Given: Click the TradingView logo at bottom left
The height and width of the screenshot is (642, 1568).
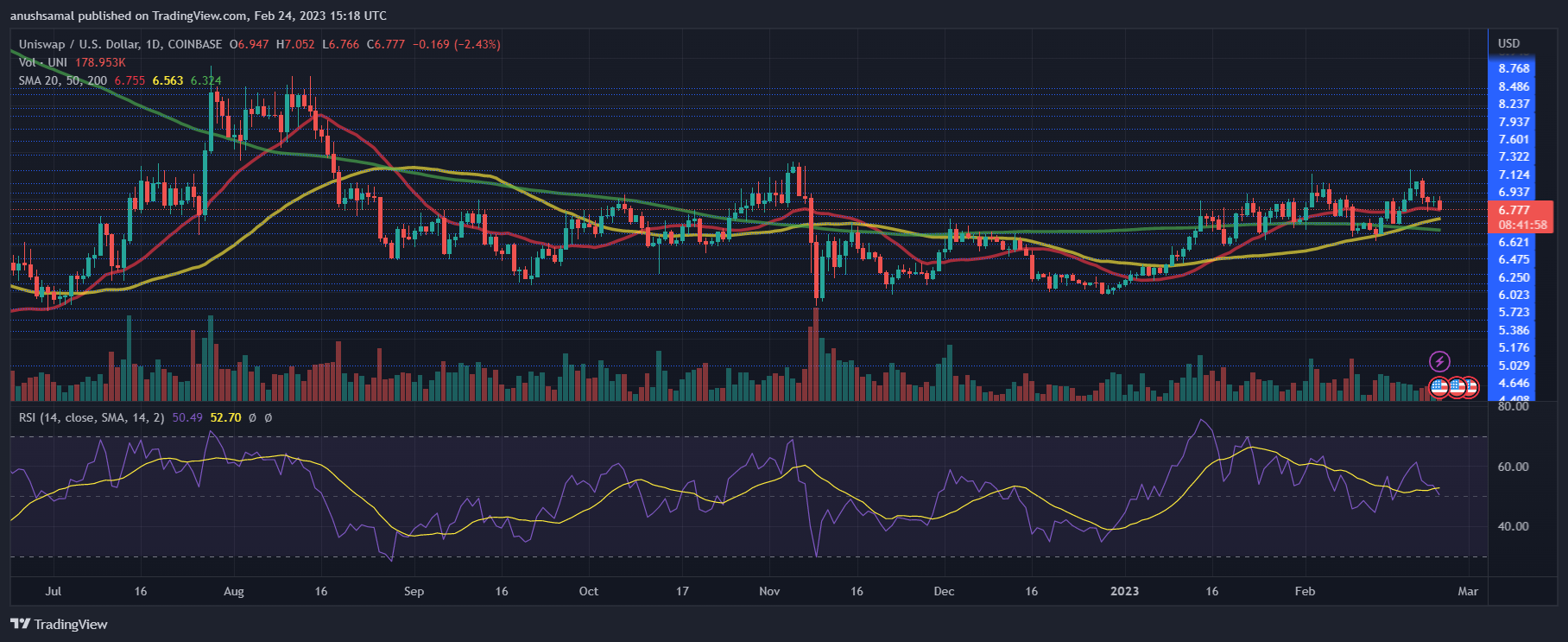Looking at the screenshot, I should [59, 624].
